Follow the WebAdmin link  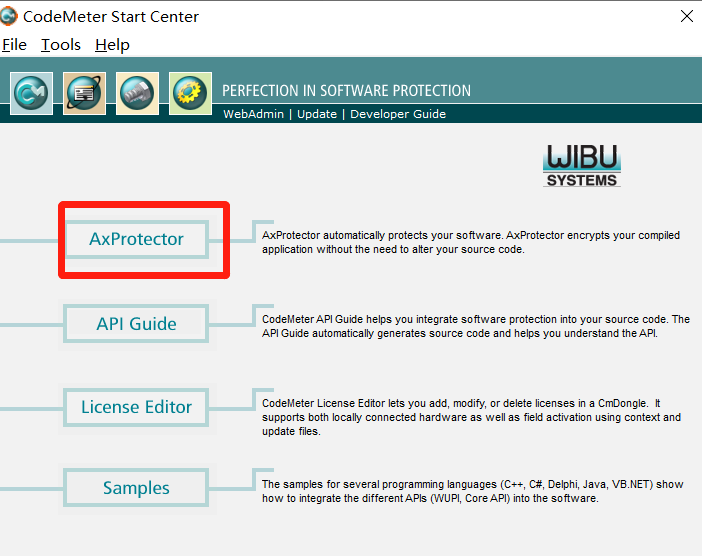pyautogui.click(x=253, y=114)
